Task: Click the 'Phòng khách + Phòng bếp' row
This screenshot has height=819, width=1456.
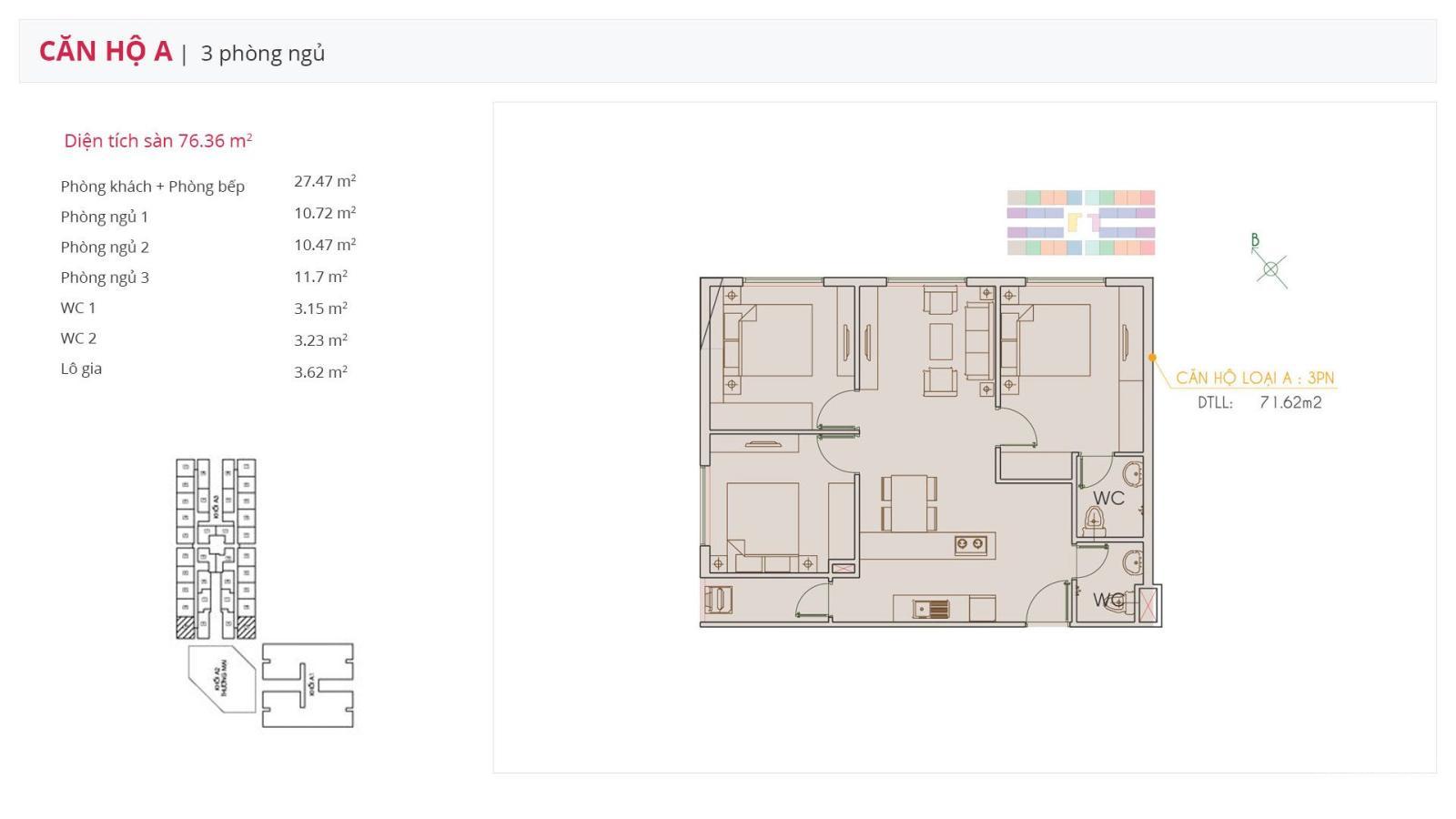Action: coord(153,187)
